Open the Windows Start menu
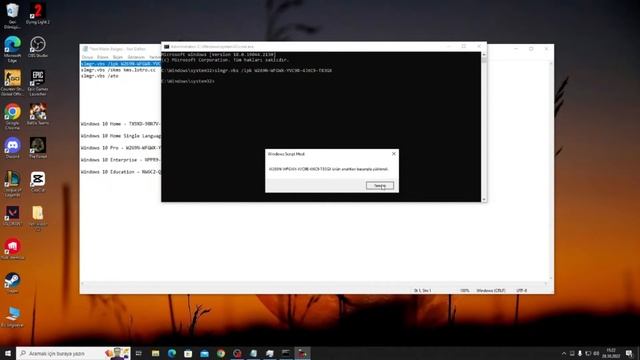Image resolution: width=640 pixels, height=360 pixels. [8, 353]
